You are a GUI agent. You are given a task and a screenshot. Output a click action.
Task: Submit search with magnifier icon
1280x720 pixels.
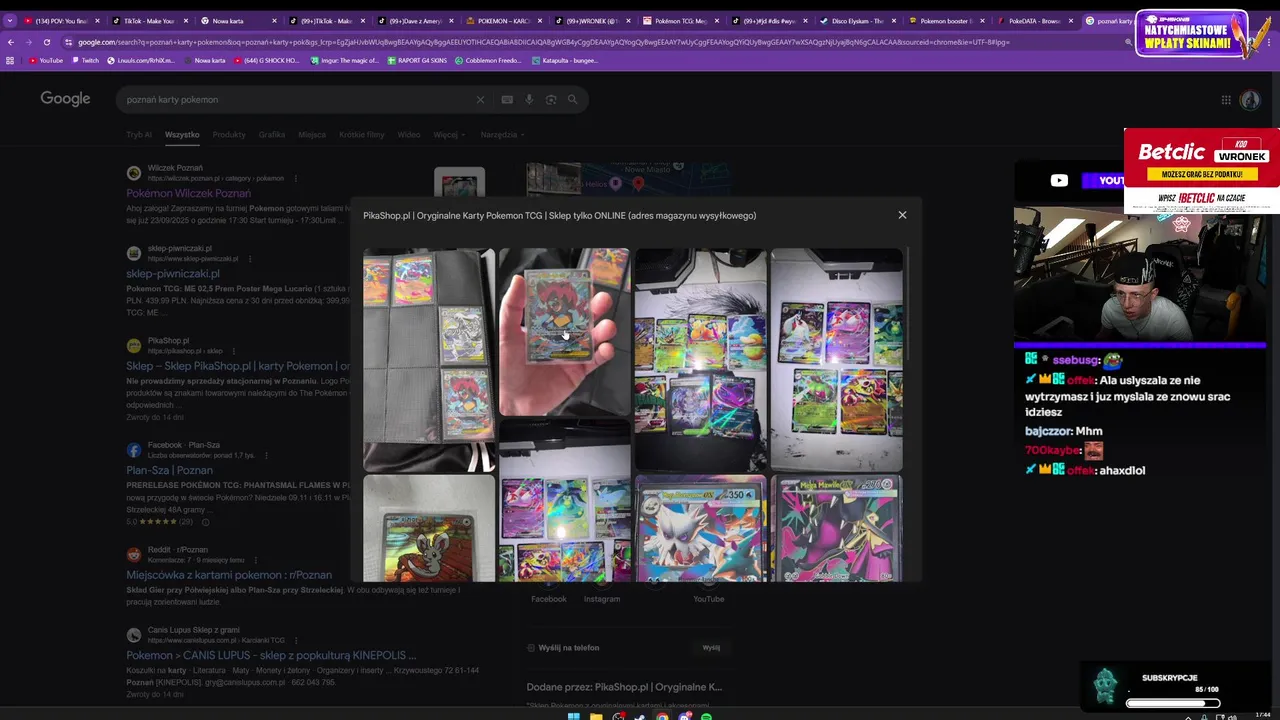point(573,99)
